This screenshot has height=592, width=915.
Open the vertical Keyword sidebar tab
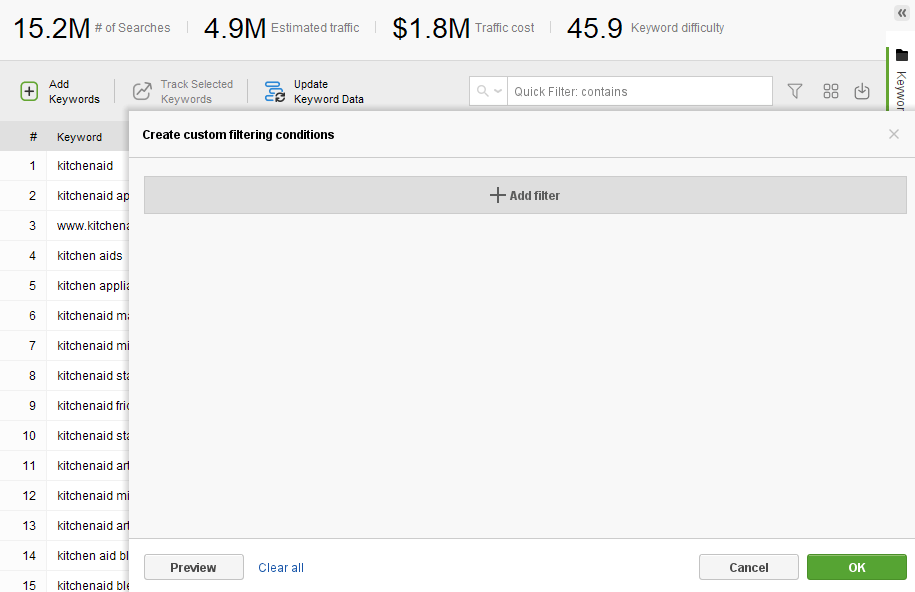pyautogui.click(x=900, y=90)
